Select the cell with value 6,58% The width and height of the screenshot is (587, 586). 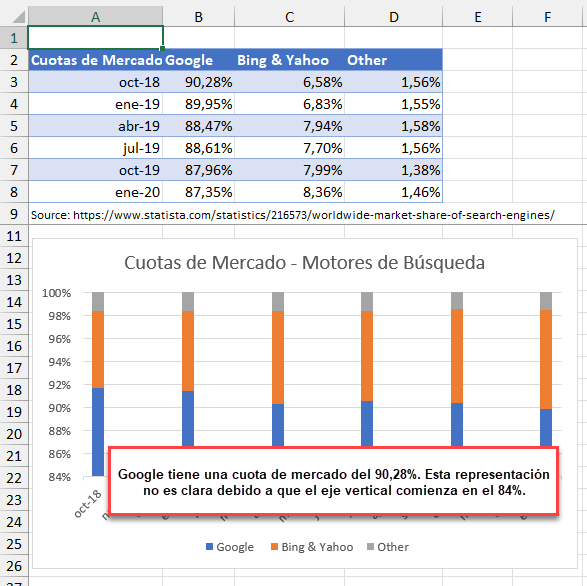coord(289,82)
